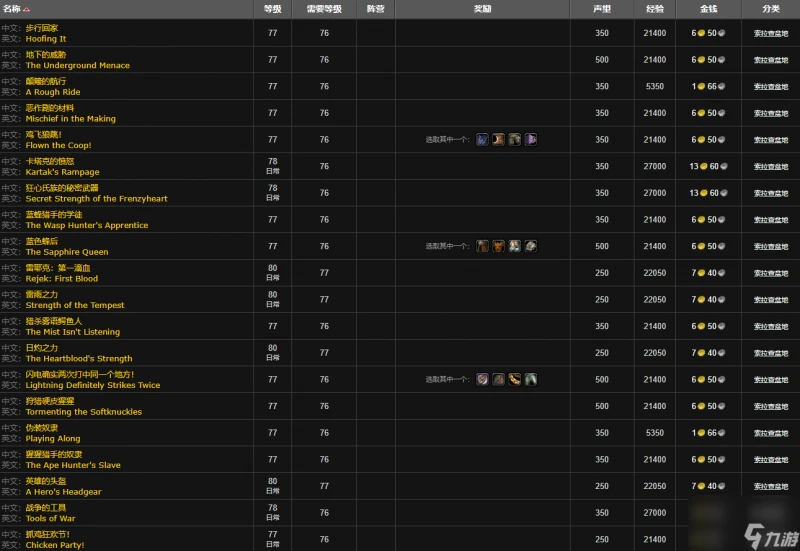
Task: Click last reward icon in Flown the Coop! row
Action: click(x=531, y=140)
